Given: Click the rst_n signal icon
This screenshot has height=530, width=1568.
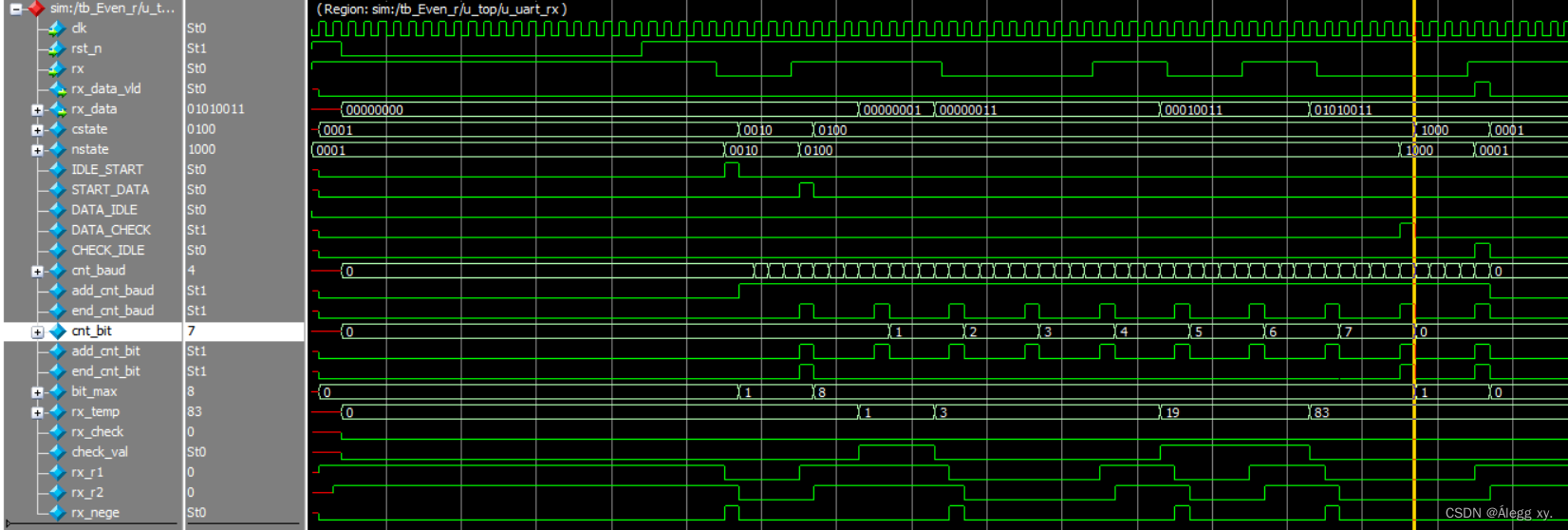Looking at the screenshot, I should 57,48.
